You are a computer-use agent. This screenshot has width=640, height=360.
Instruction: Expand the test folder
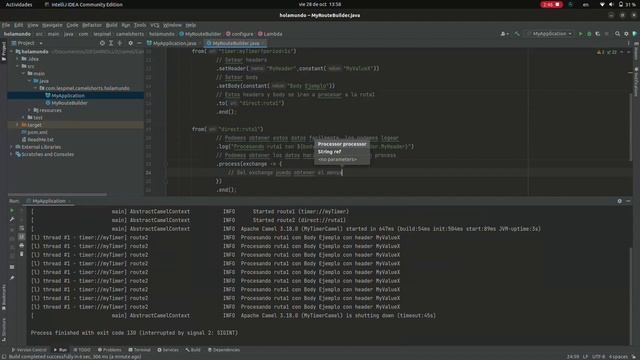point(24,118)
